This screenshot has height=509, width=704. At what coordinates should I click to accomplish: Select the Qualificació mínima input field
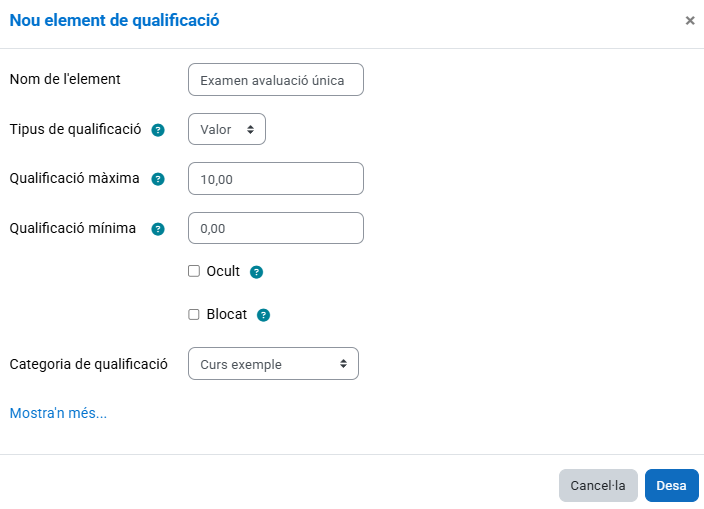pyautogui.click(x=276, y=228)
